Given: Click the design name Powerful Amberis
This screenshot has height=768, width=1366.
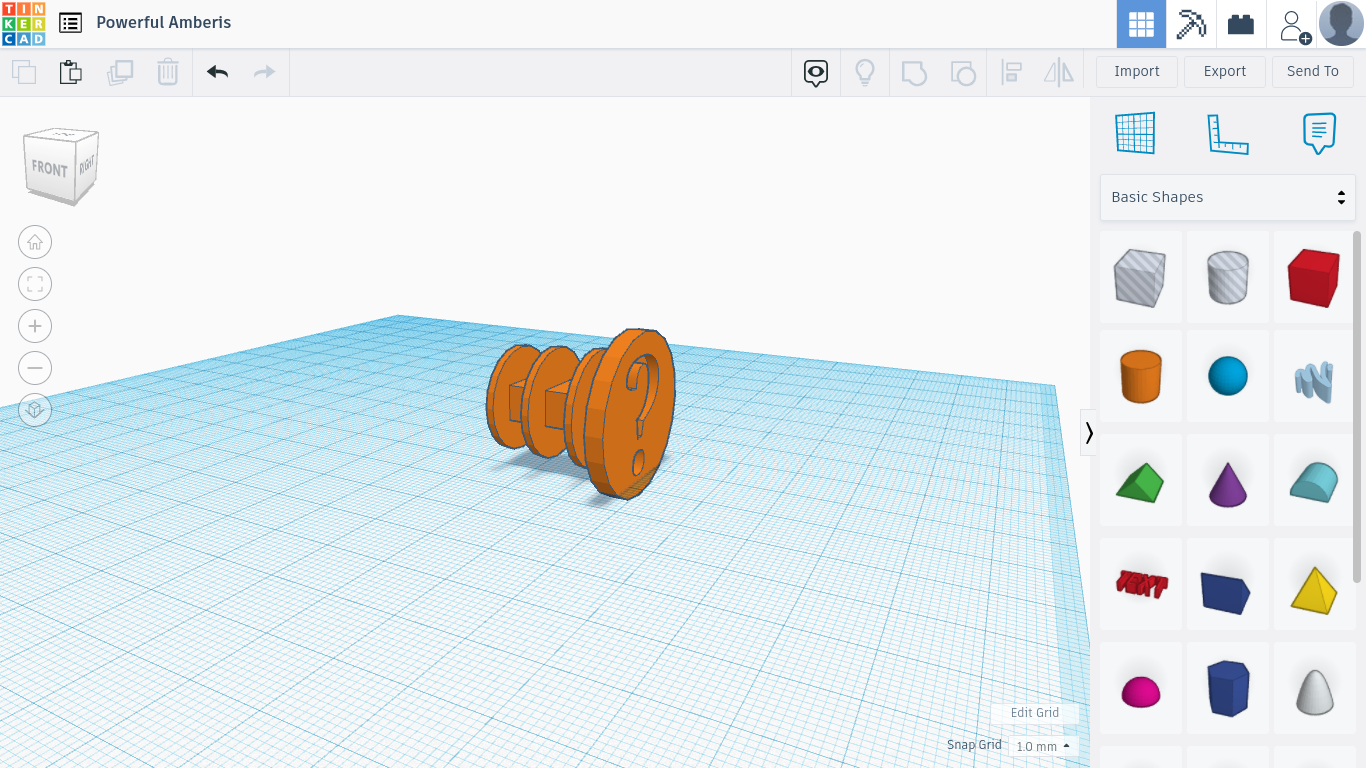Looking at the screenshot, I should pos(164,23).
